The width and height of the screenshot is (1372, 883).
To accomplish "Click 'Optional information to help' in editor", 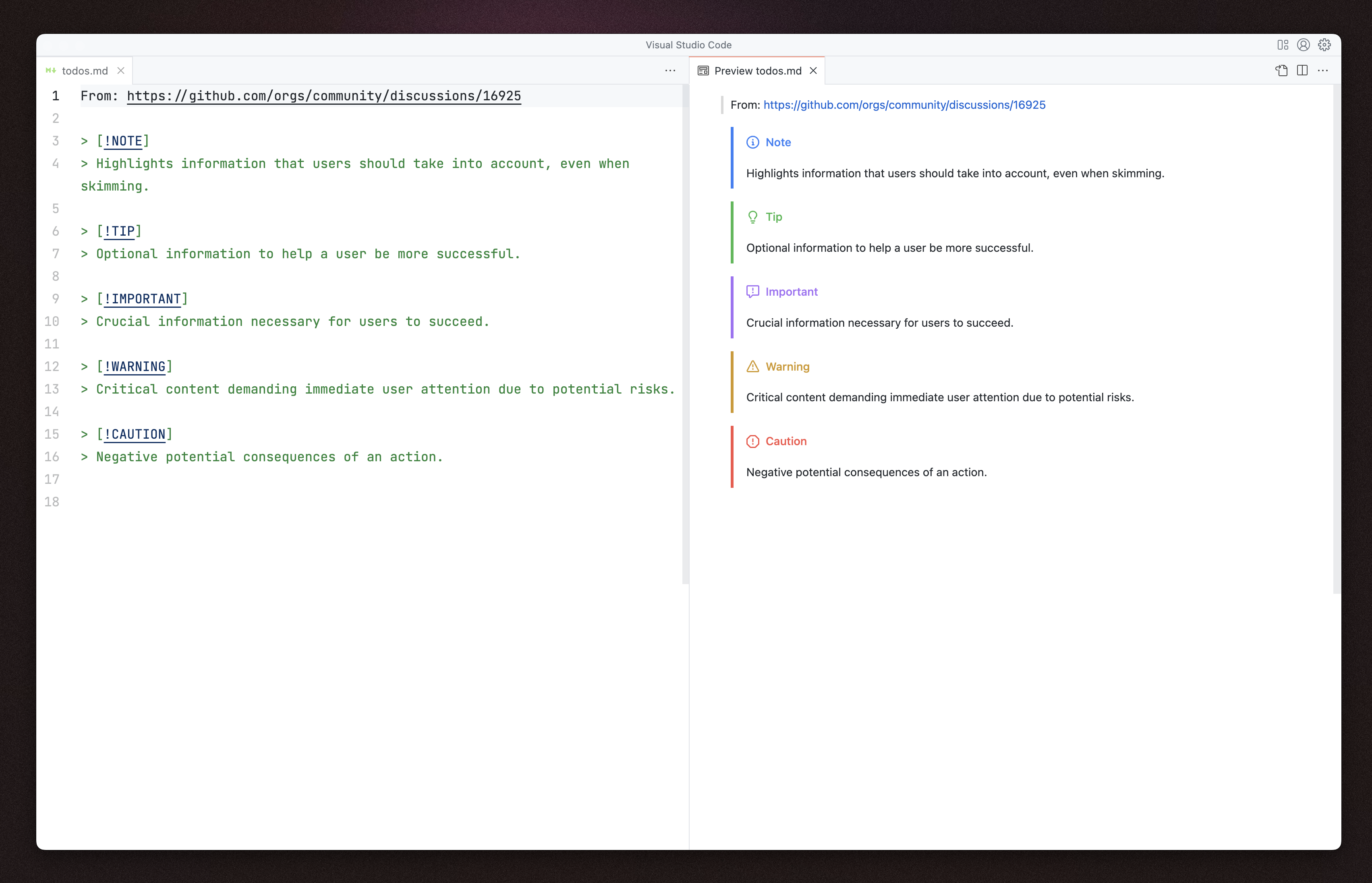I will [197, 253].
